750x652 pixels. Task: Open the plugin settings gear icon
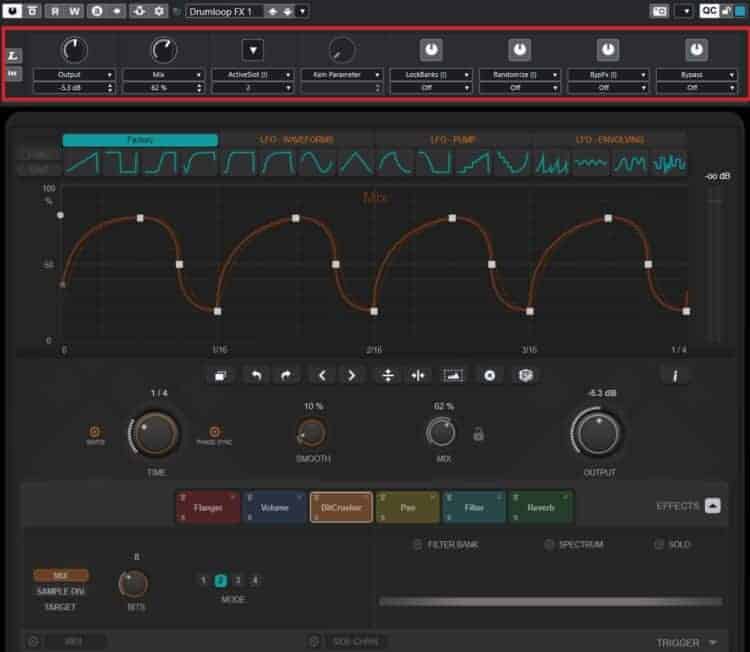(x=159, y=11)
